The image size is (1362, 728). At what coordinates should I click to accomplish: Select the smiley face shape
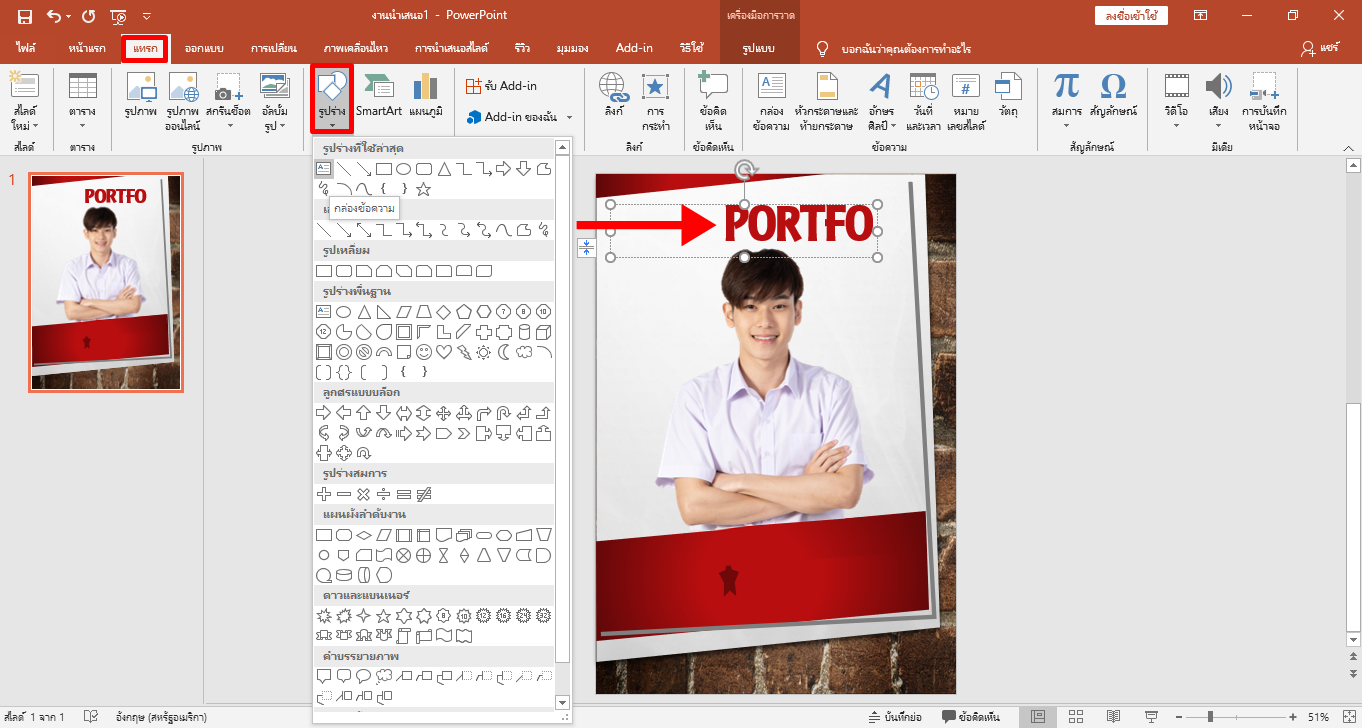click(x=424, y=352)
